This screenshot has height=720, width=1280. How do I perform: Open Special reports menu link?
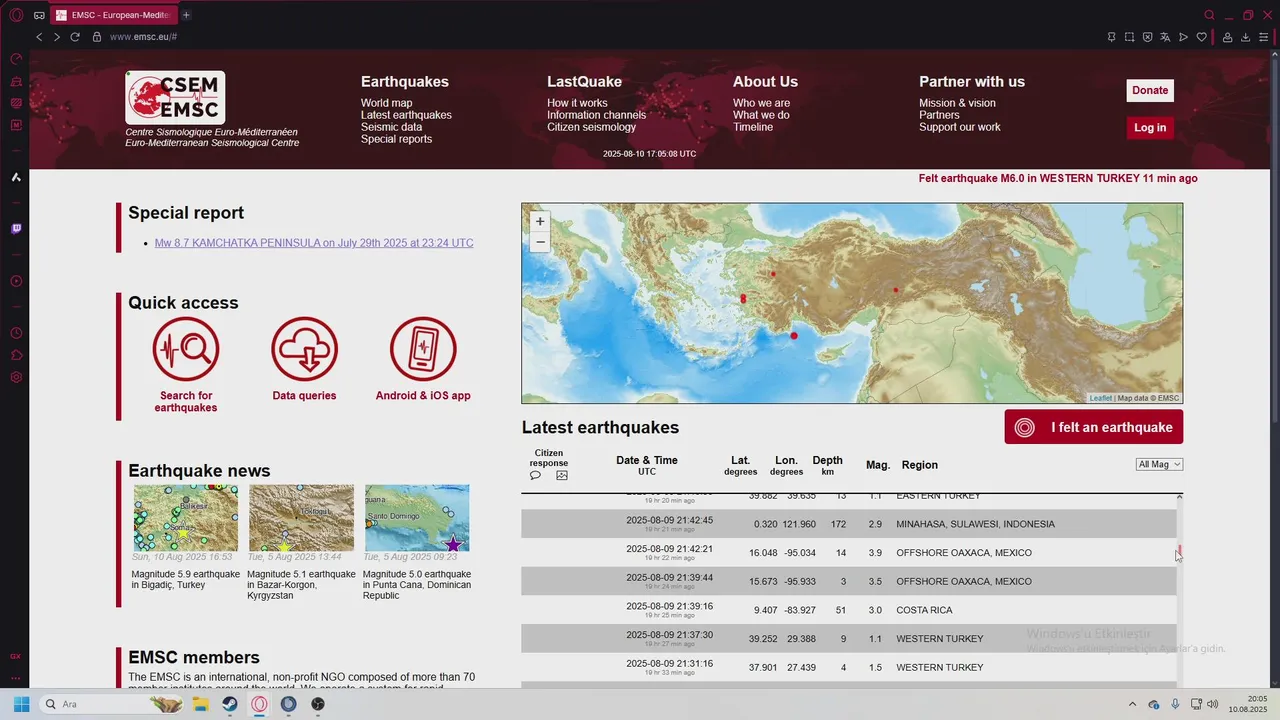[x=396, y=139]
